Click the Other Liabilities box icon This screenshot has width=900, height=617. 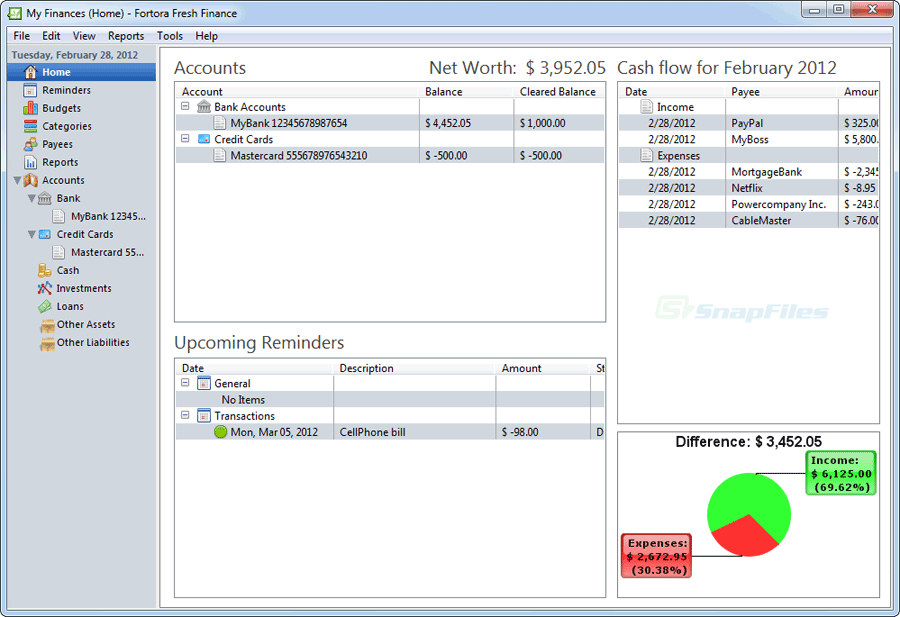[x=47, y=343]
